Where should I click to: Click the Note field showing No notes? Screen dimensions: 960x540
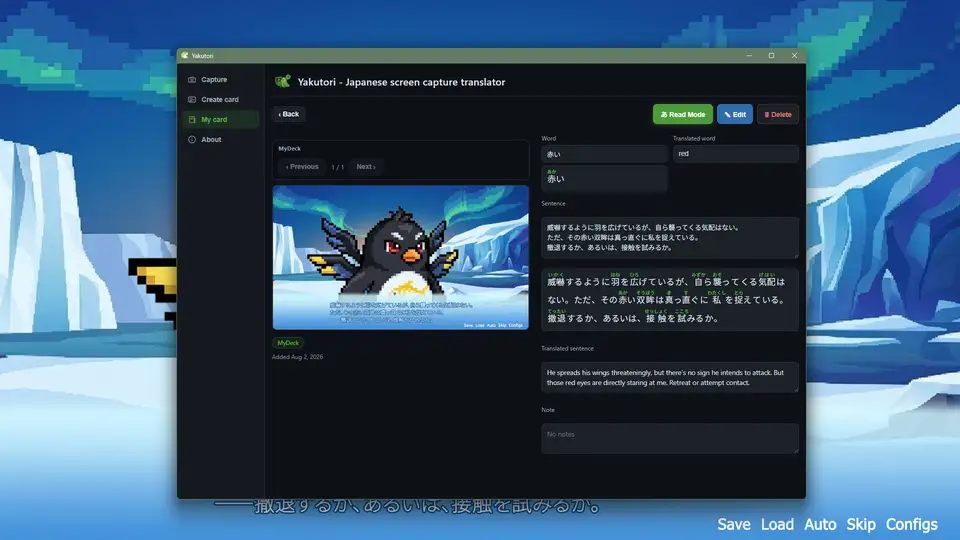670,438
